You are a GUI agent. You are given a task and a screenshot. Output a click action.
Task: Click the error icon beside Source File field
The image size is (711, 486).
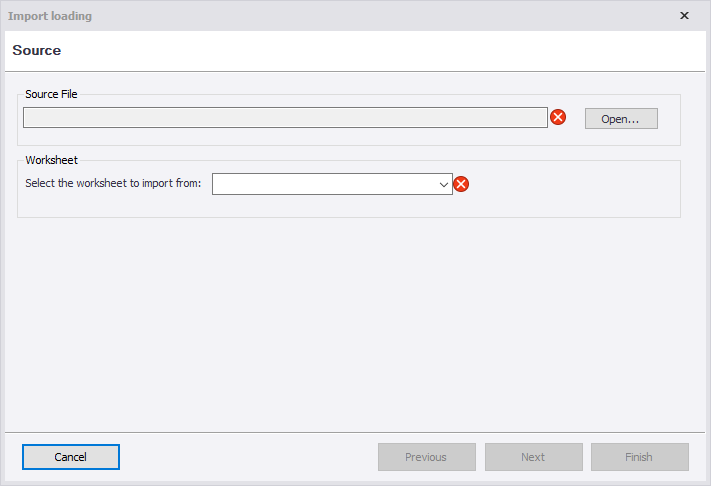pyautogui.click(x=558, y=118)
